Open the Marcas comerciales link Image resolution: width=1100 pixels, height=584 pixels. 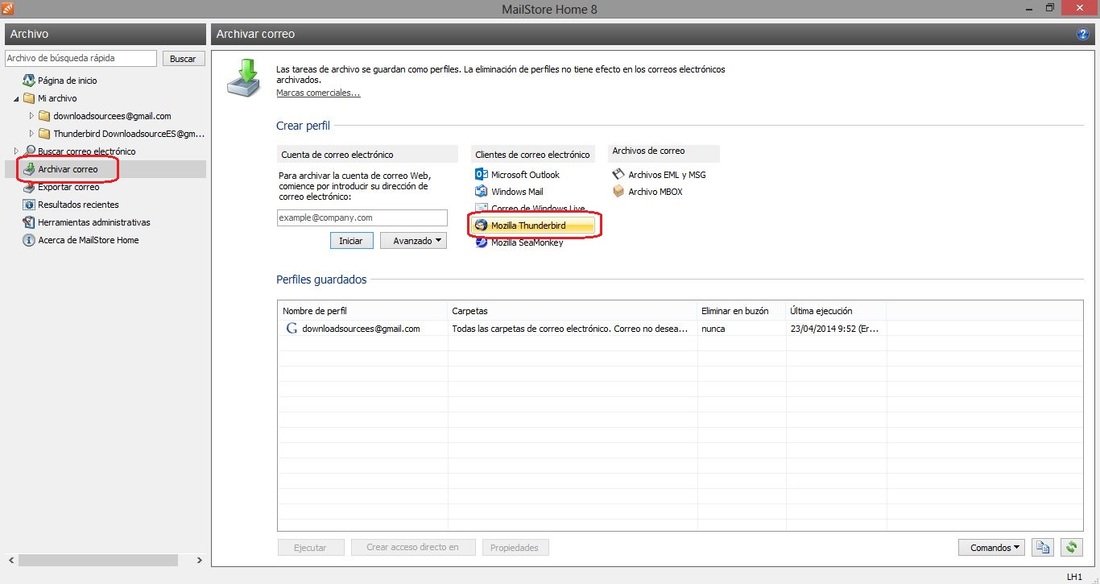click(x=318, y=93)
